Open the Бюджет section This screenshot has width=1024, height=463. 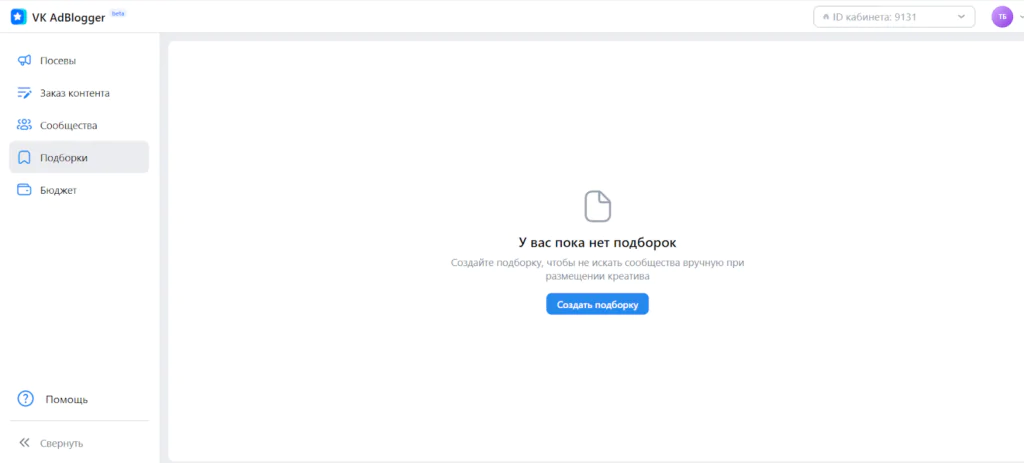[79, 190]
